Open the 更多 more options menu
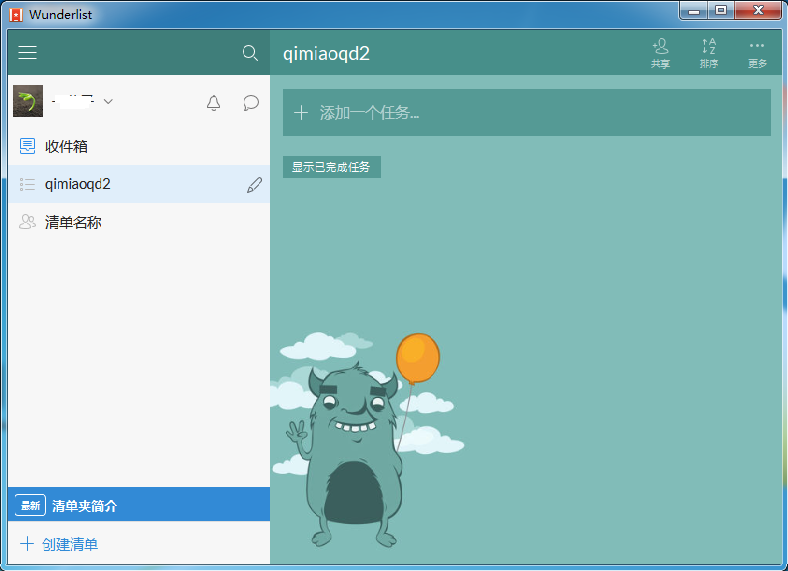Viewport: 788px width, 571px height. pyautogui.click(x=757, y=54)
